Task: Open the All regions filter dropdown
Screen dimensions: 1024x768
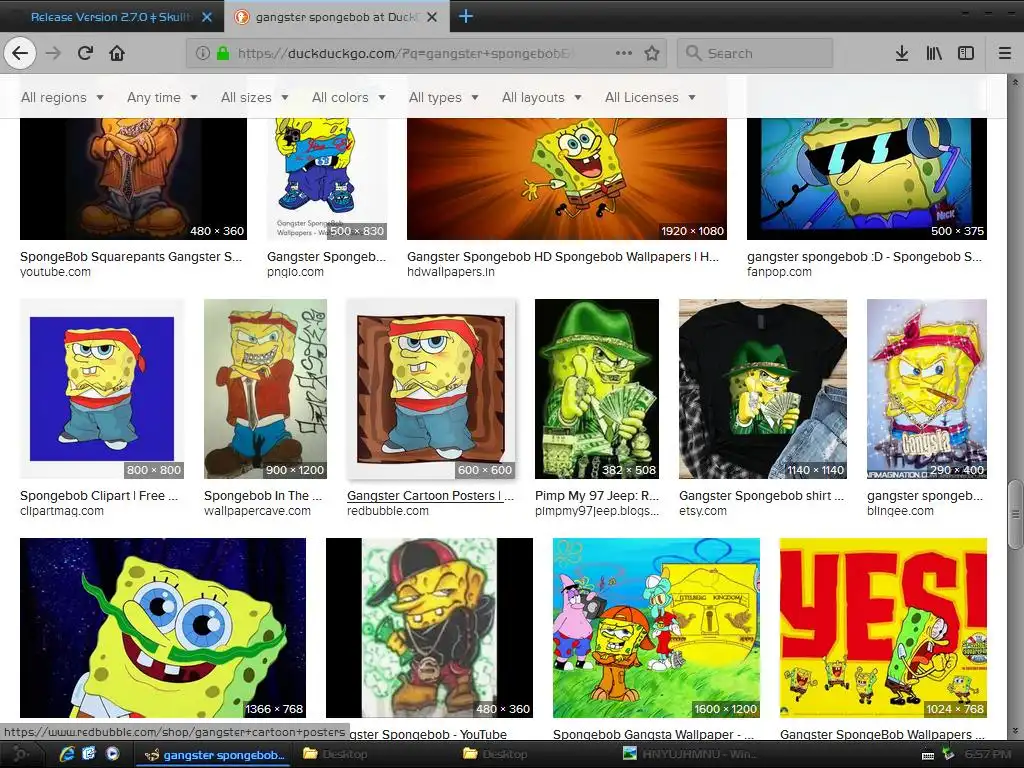Action: [x=62, y=97]
